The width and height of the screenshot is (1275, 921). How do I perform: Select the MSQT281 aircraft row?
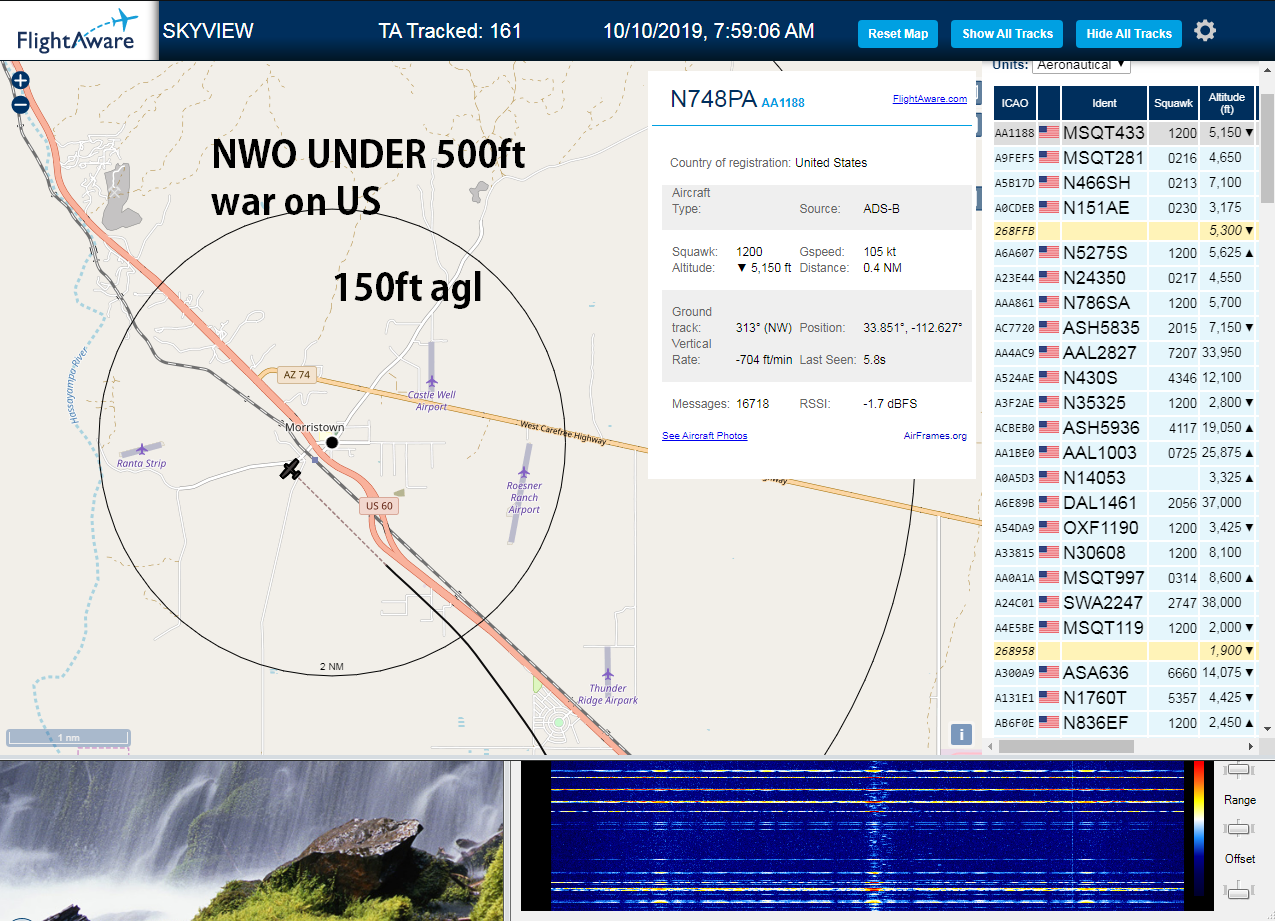(x=1125, y=157)
